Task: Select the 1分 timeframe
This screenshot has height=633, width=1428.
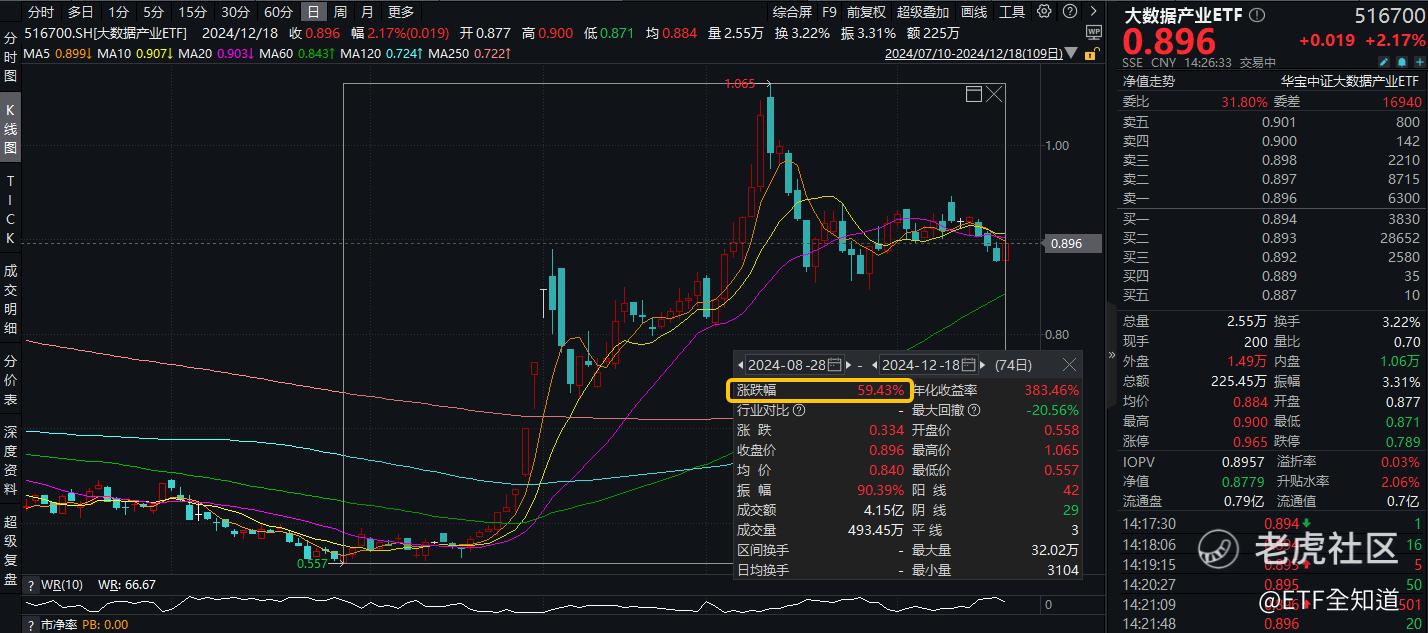Action: tap(118, 12)
